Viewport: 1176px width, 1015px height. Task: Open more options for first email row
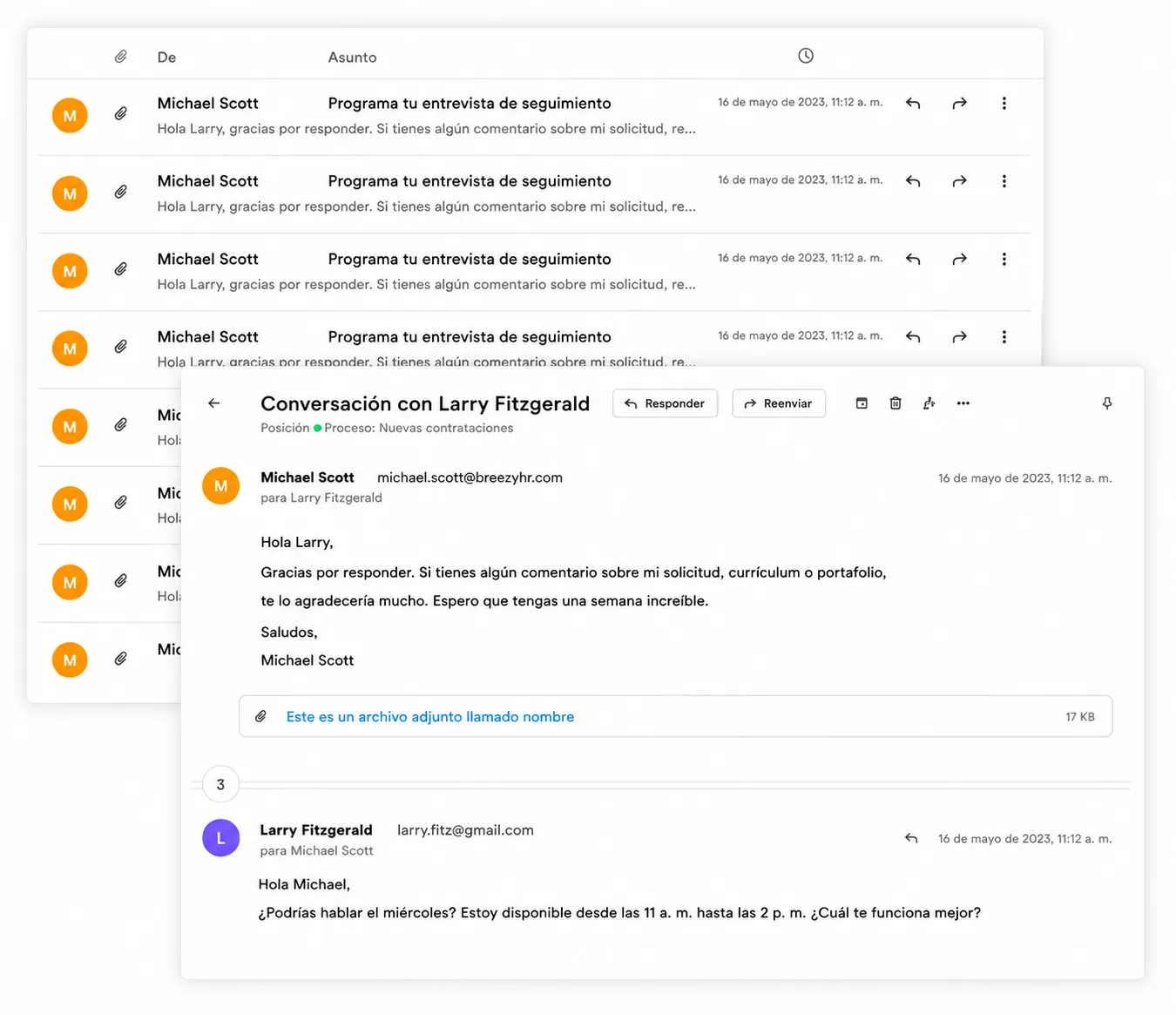(x=1004, y=104)
